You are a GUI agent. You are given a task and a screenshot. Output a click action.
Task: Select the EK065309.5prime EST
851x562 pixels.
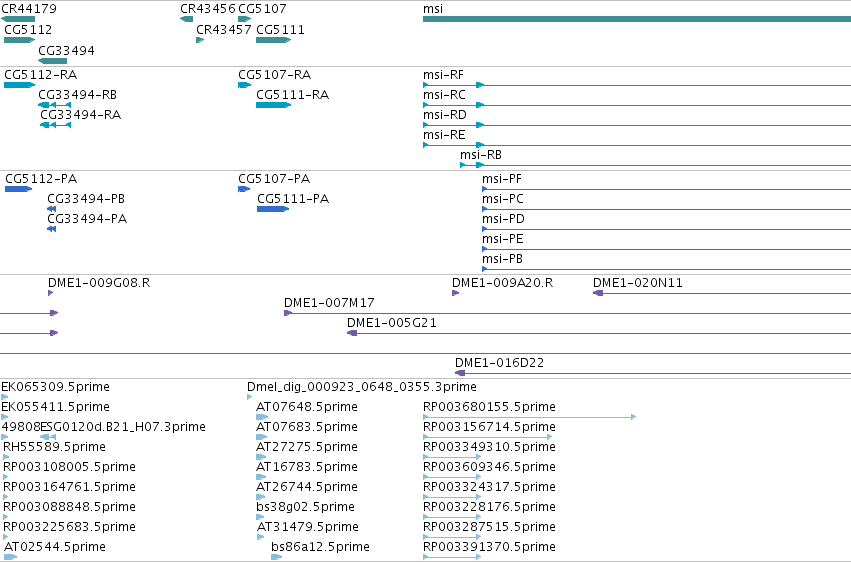click(5, 397)
